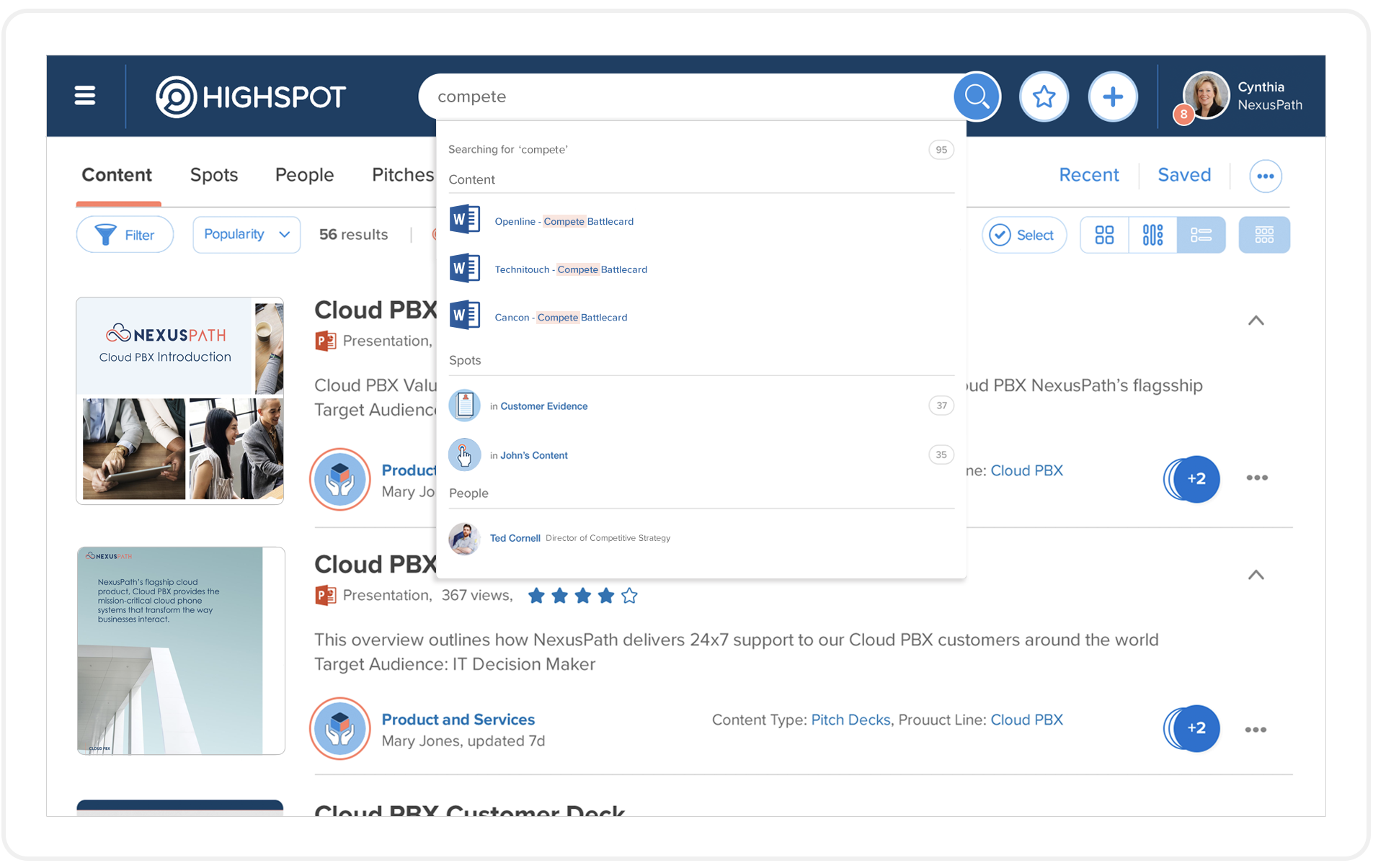
Task: Toggle Select mode for results
Action: tap(1023, 235)
